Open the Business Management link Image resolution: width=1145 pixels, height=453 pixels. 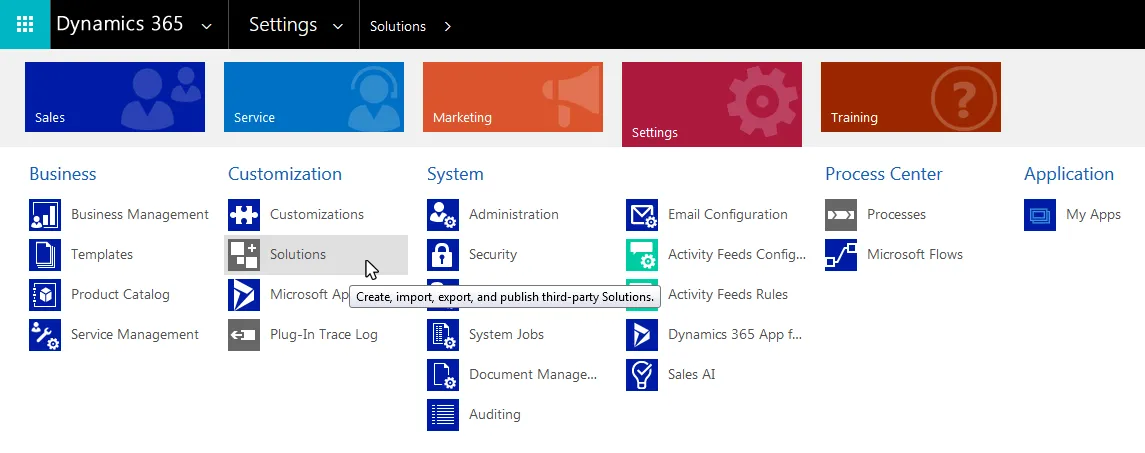point(139,215)
